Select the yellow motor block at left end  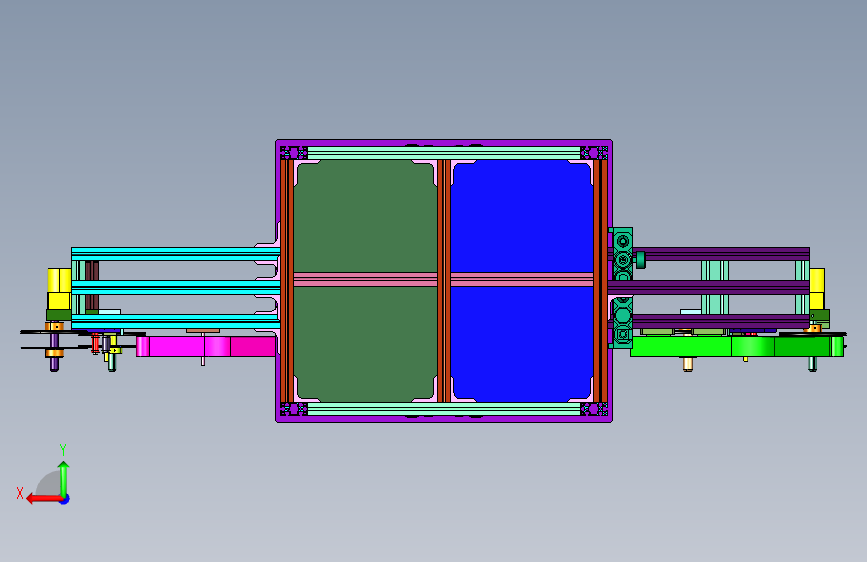(x=59, y=289)
